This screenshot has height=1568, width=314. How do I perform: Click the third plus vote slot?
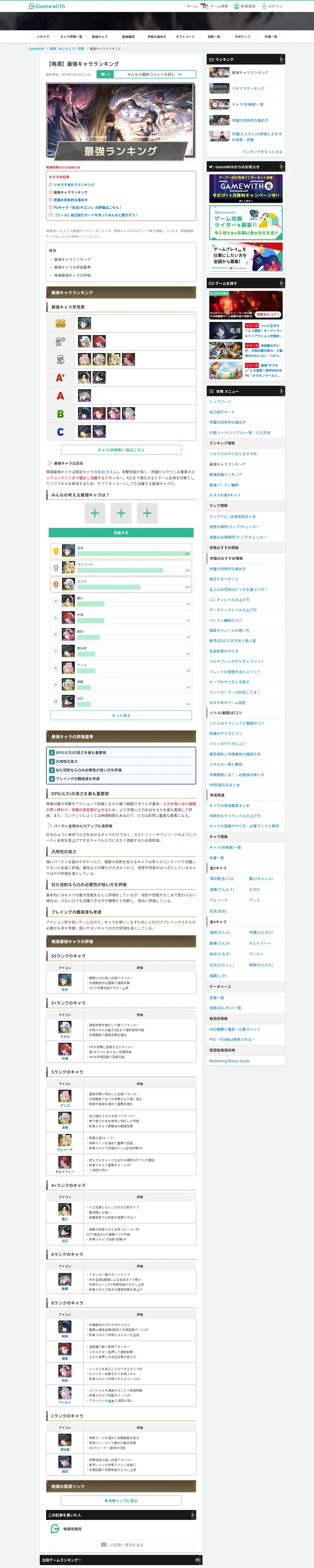147,513
